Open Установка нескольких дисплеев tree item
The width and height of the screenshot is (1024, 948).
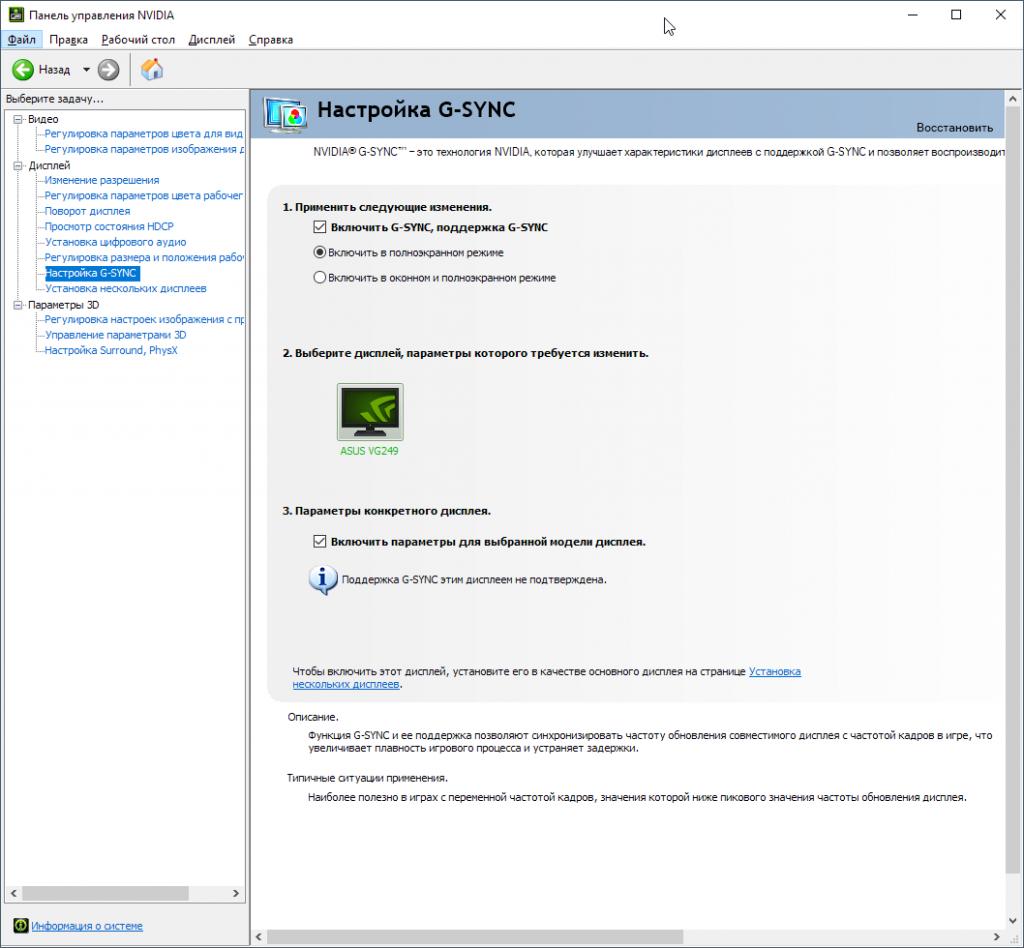coord(126,289)
